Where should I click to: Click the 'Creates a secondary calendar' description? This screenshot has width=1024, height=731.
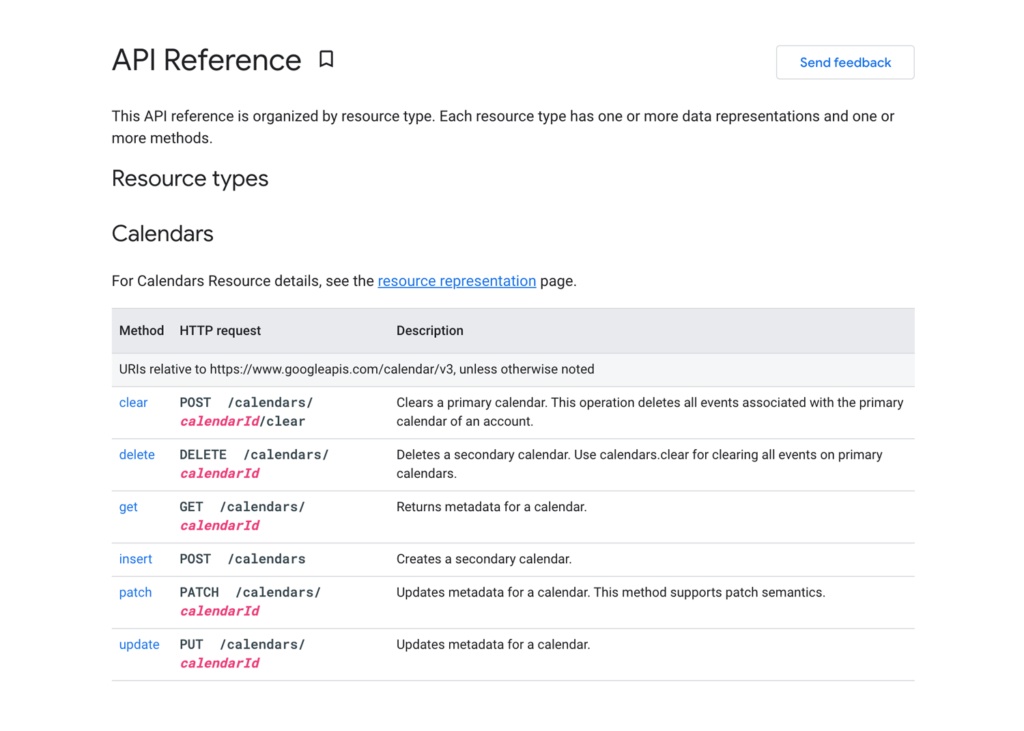pos(484,559)
